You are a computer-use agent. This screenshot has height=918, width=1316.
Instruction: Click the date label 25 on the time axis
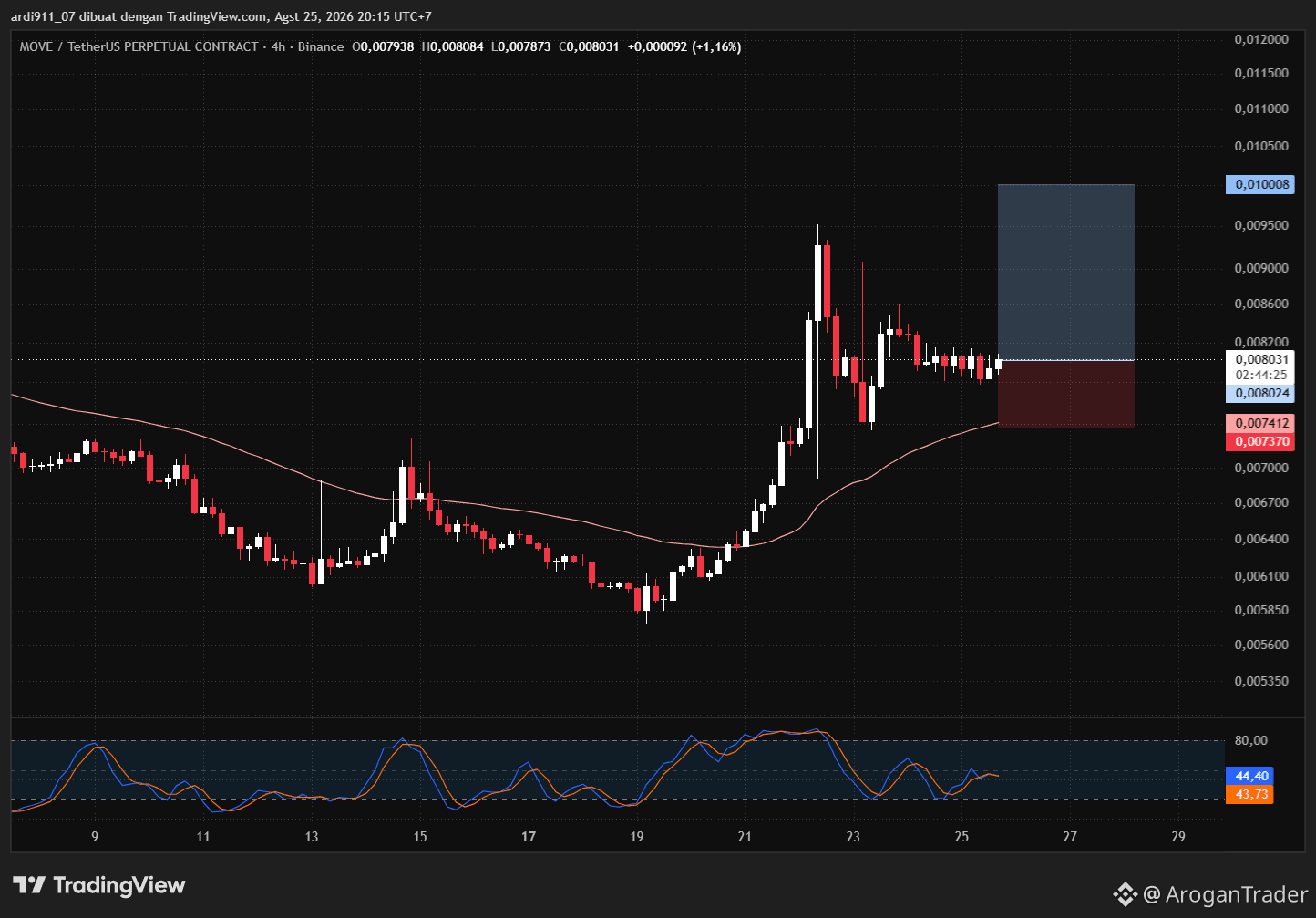click(961, 836)
